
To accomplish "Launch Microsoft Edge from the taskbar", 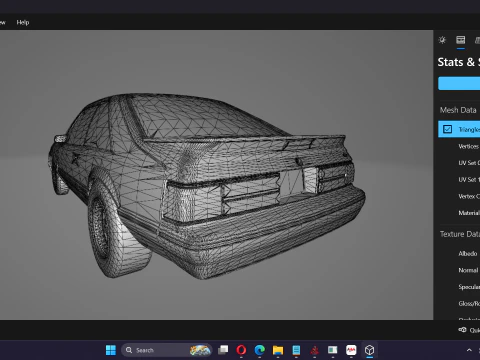I will click(260, 350).
